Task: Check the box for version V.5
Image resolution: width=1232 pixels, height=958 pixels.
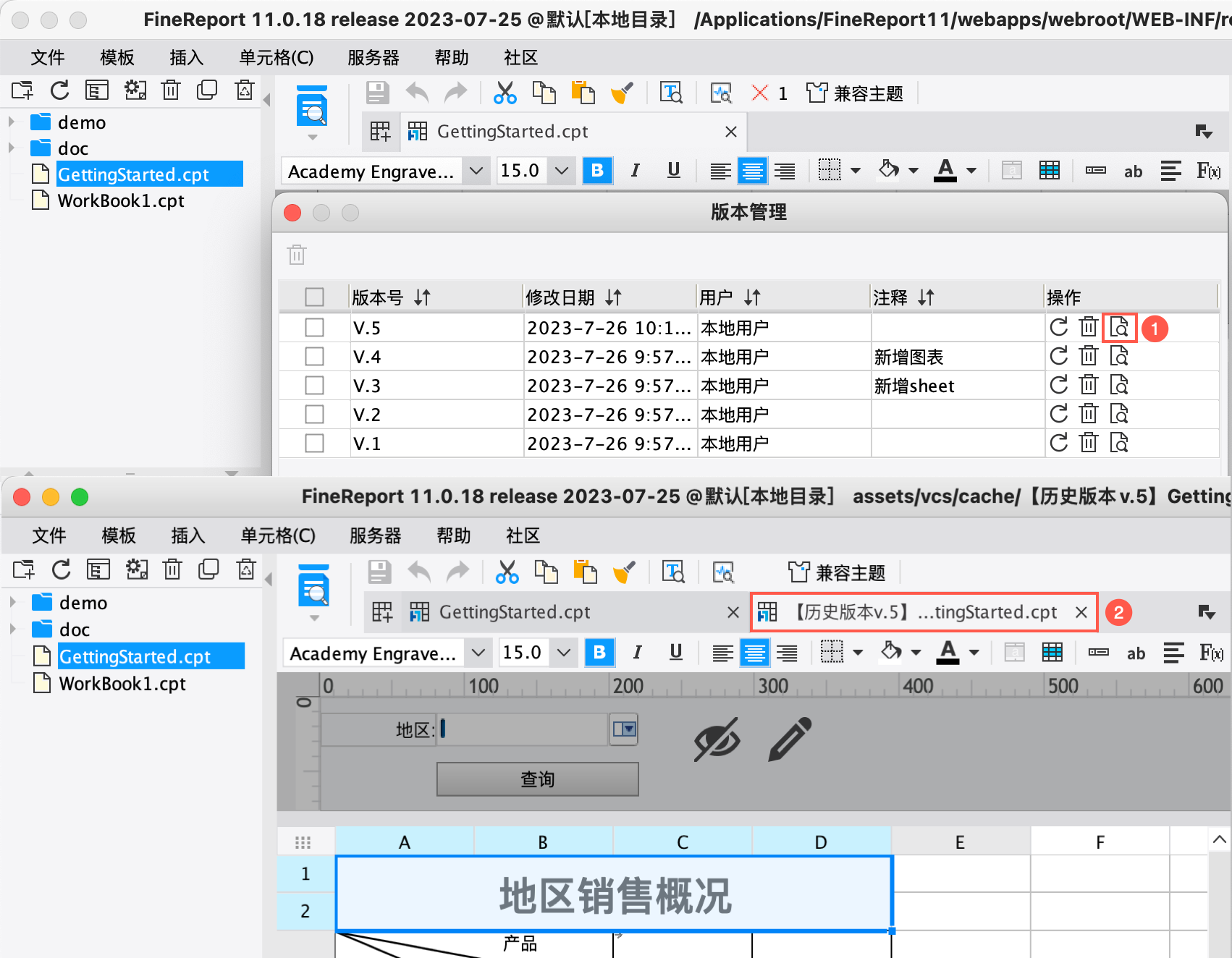Action: [314, 328]
